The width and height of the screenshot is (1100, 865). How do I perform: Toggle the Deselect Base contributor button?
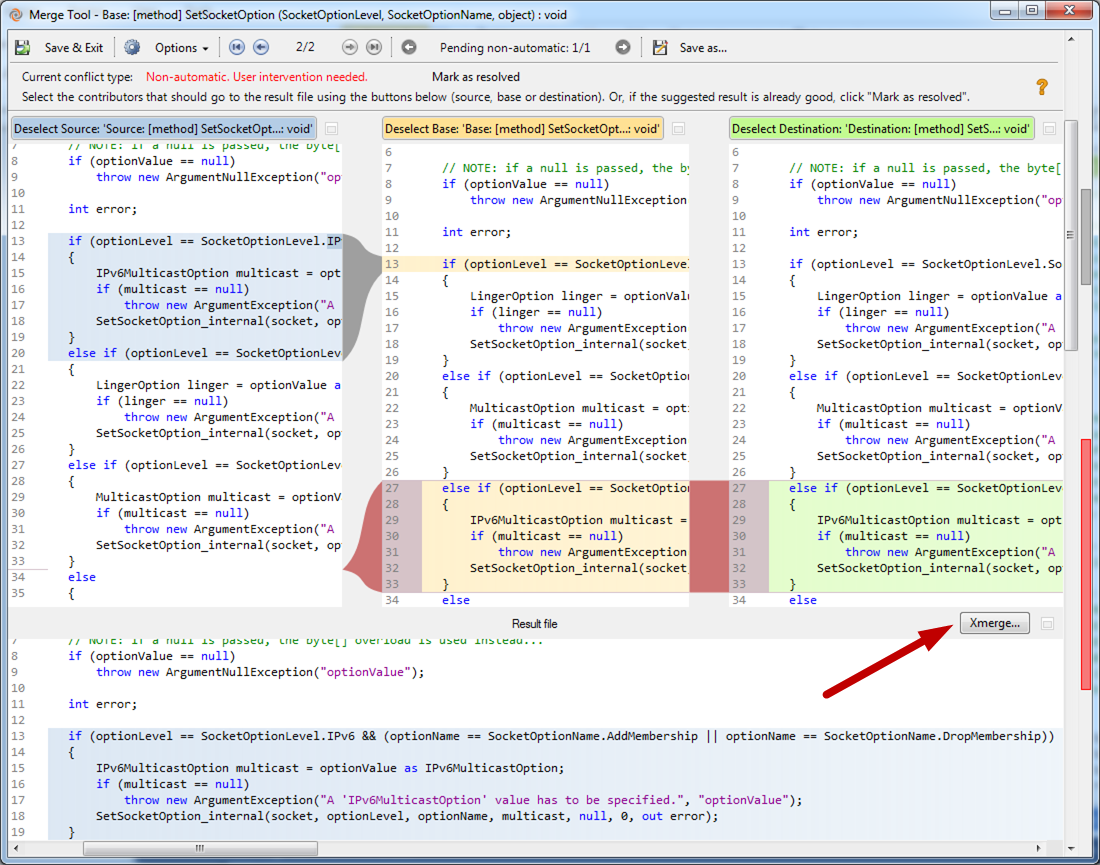[523, 129]
